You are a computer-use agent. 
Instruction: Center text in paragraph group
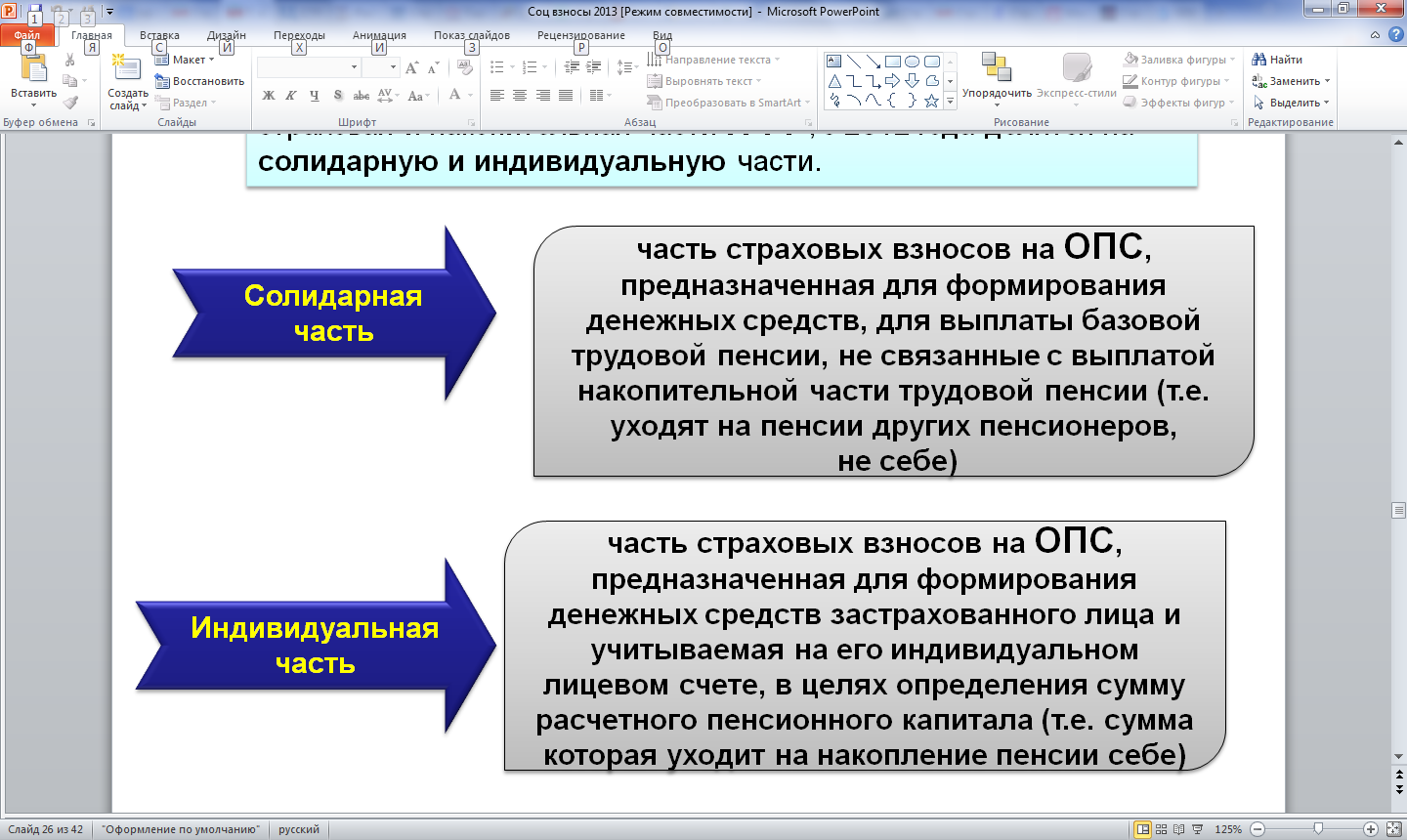point(520,95)
